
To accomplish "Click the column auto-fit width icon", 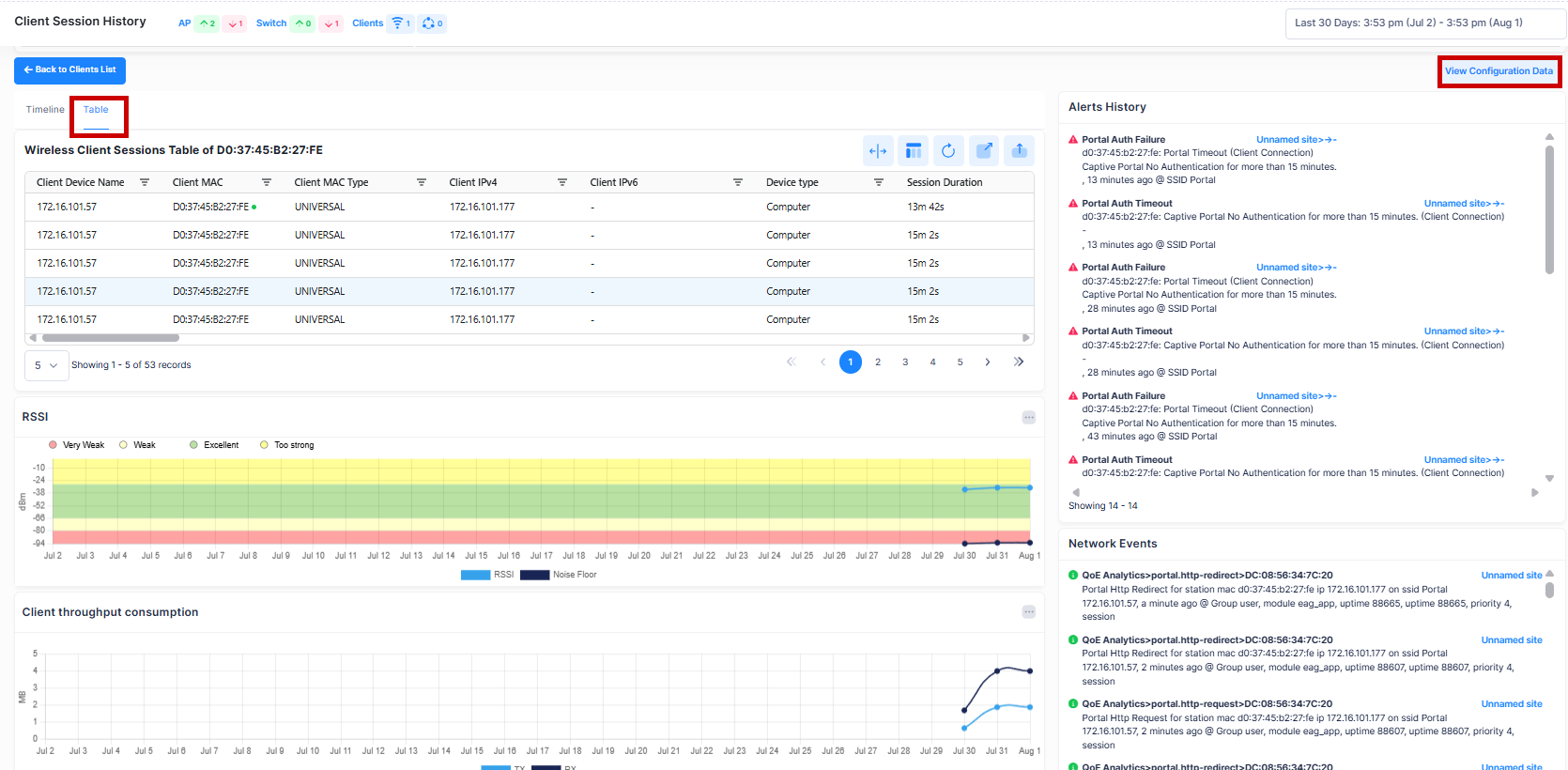I will coord(878,151).
